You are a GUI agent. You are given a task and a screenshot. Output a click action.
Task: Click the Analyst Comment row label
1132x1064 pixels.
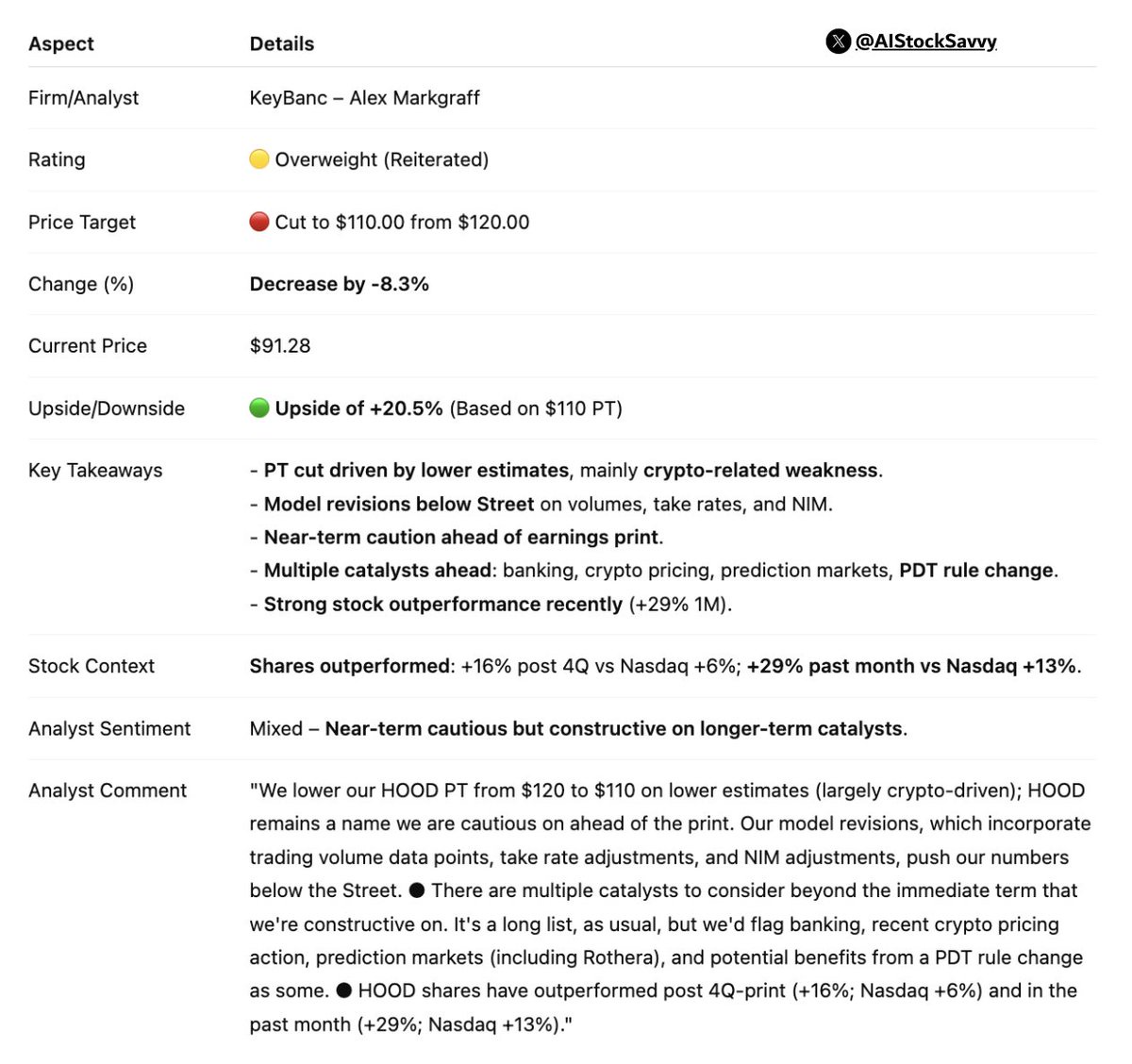(x=108, y=790)
